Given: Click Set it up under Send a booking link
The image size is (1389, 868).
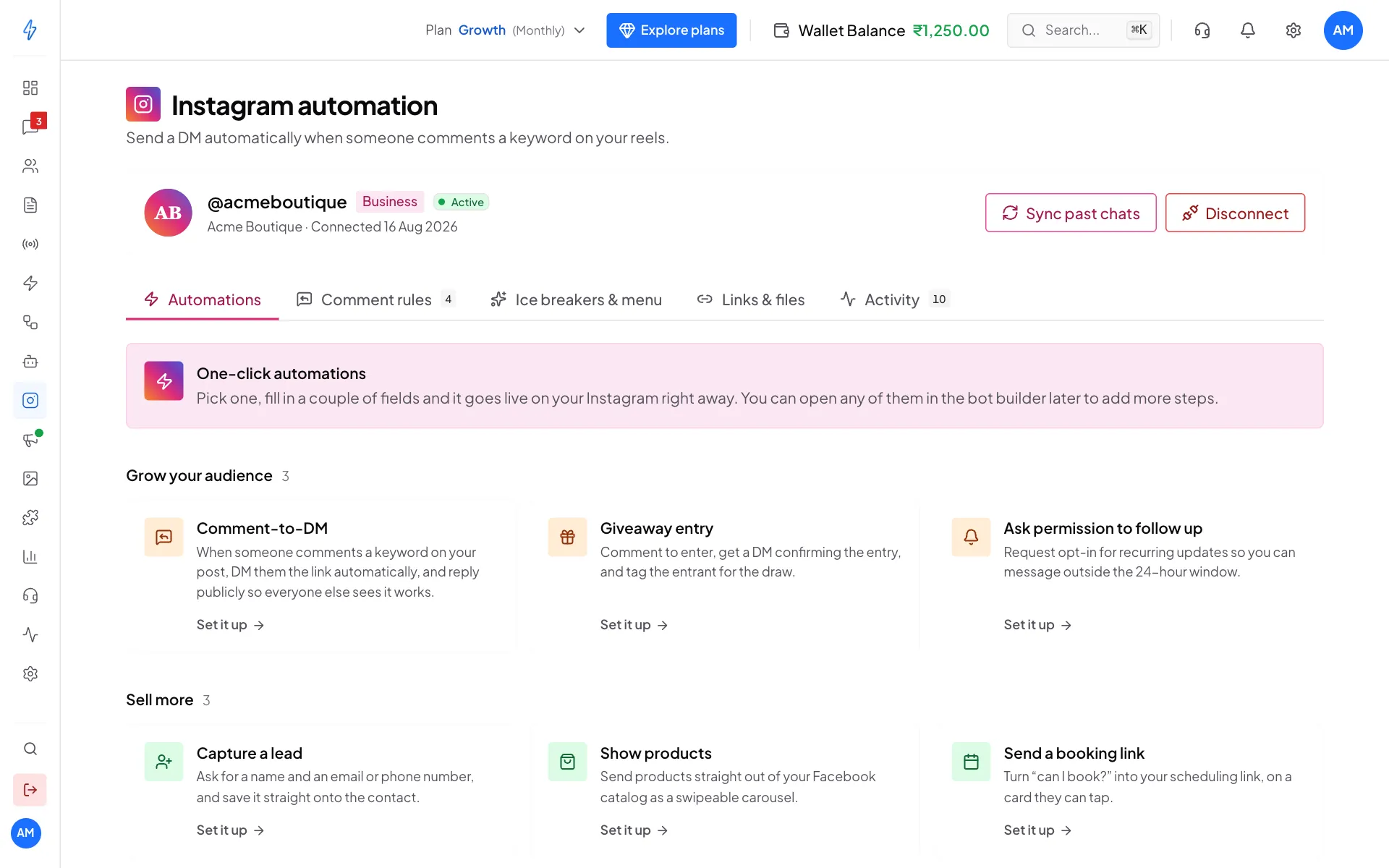Looking at the screenshot, I should 1037,830.
